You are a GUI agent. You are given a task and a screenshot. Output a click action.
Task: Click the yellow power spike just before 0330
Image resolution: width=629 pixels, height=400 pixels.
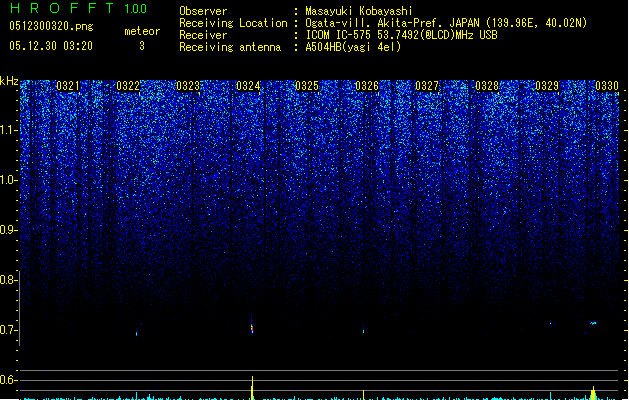[x=593, y=393]
